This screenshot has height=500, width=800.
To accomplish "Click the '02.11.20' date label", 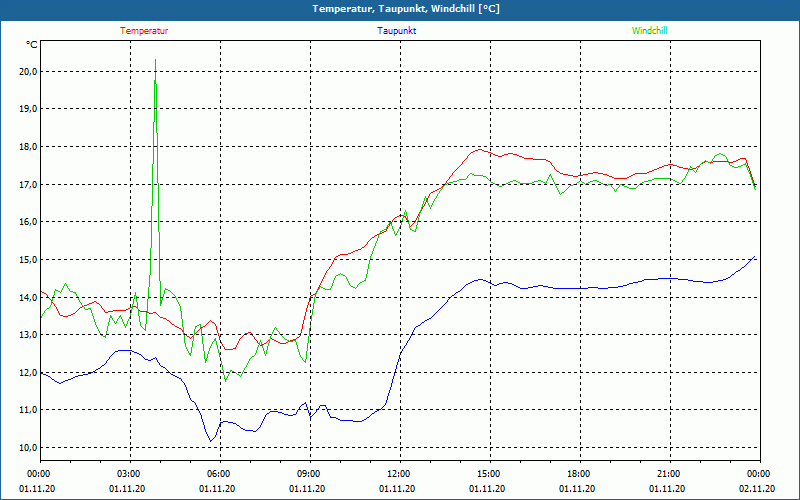I will [757, 488].
